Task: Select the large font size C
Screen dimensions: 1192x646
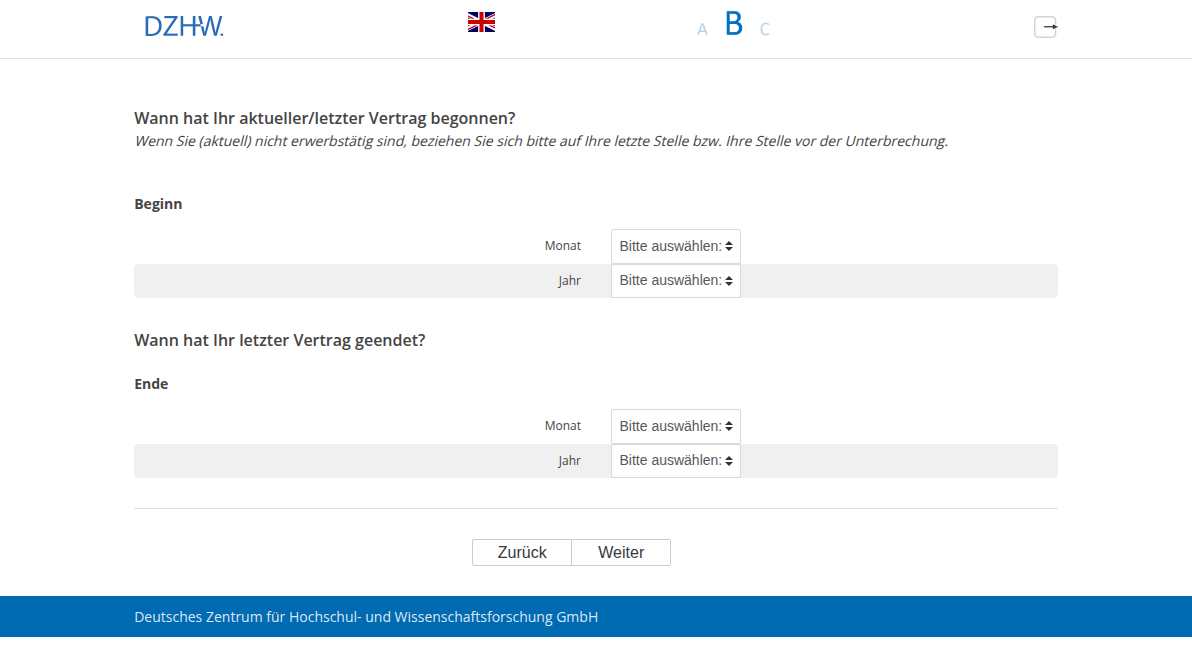Action: tap(765, 30)
